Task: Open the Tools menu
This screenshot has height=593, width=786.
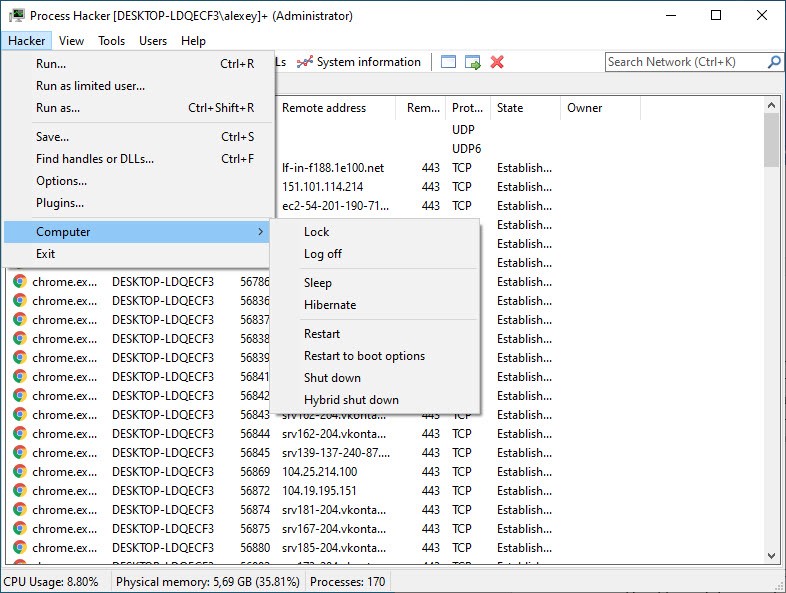Action: 111,41
